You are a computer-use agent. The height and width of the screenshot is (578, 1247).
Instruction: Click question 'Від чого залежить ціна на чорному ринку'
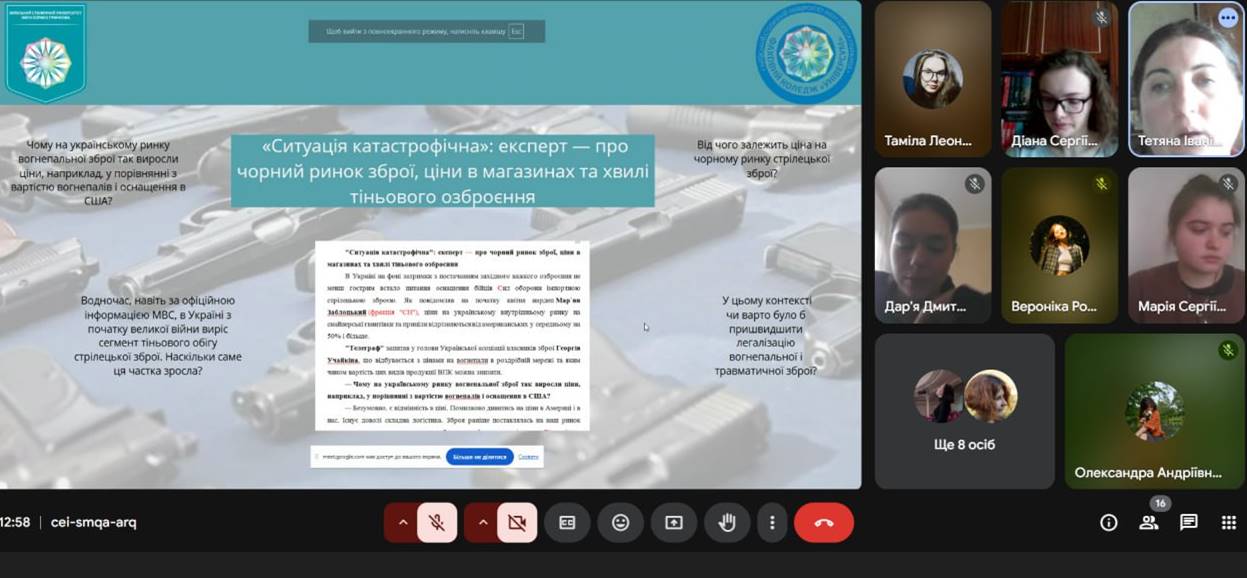pos(763,159)
